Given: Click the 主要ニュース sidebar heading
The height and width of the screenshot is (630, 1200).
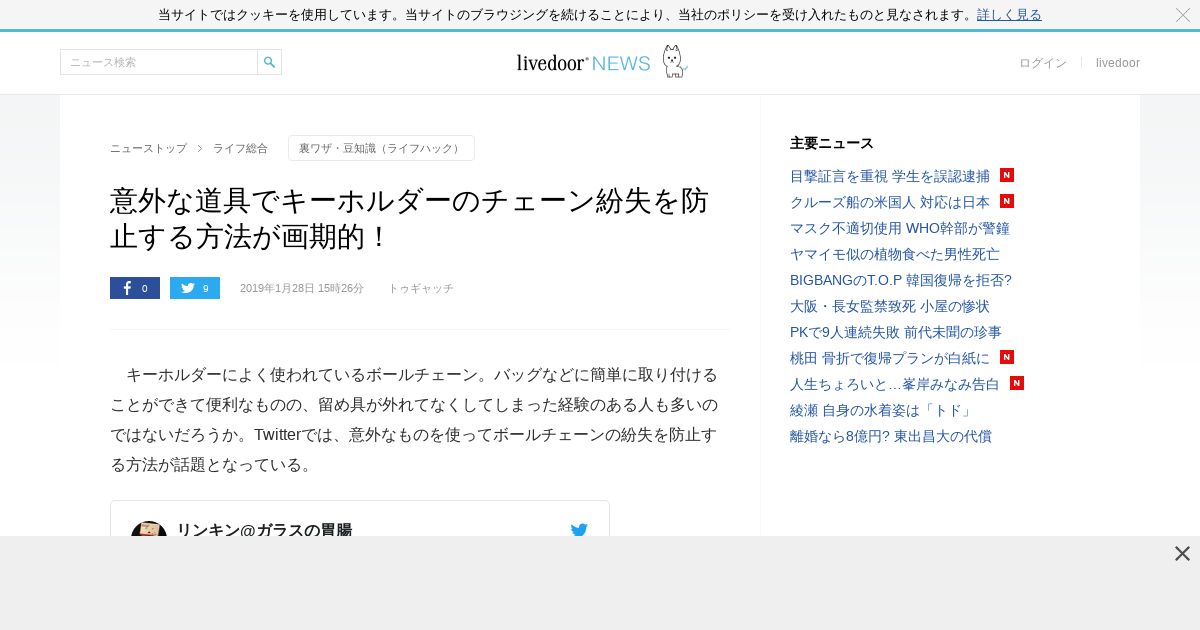Looking at the screenshot, I should tap(832, 143).
